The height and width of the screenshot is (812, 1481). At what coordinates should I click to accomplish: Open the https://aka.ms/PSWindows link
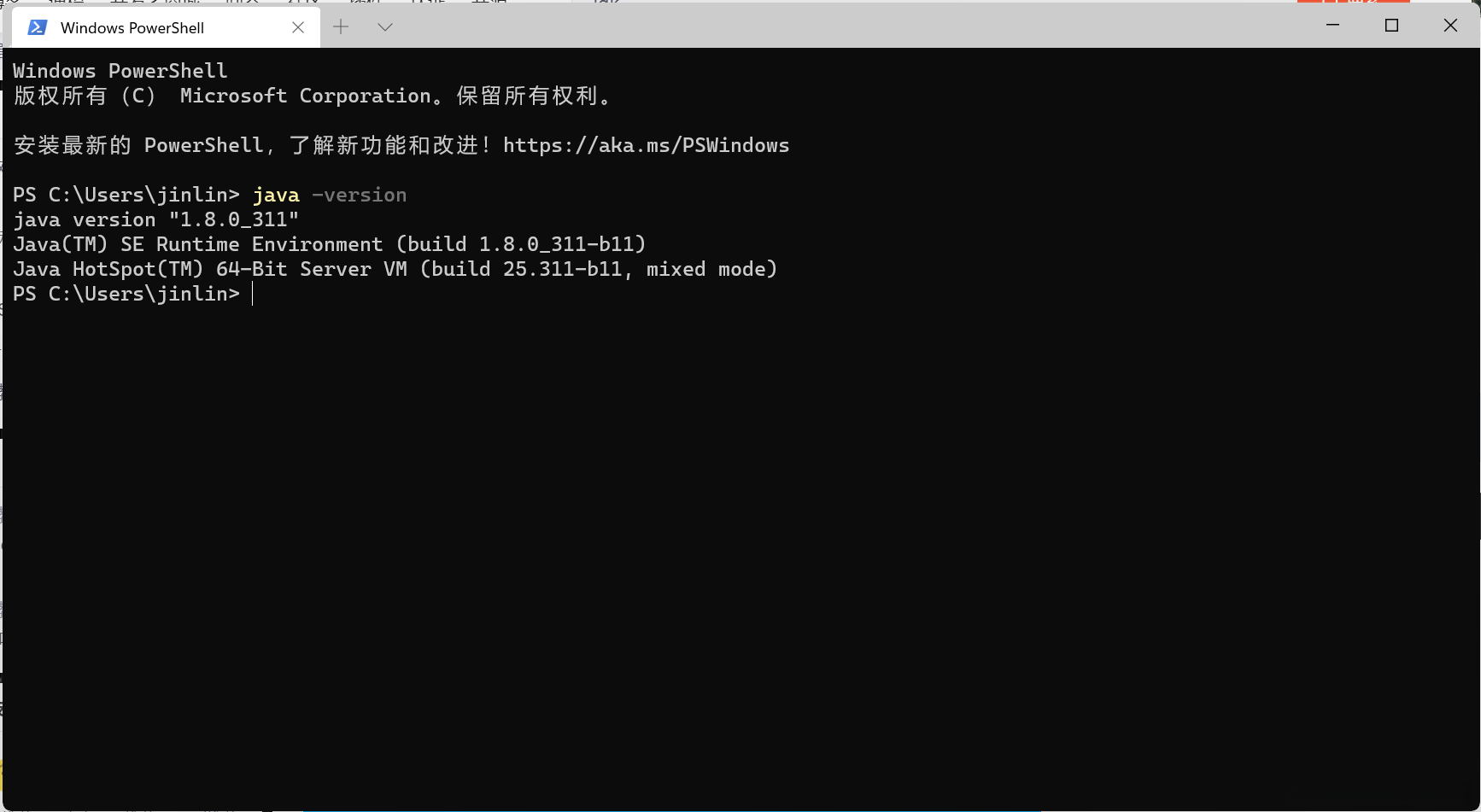pyautogui.click(x=646, y=146)
